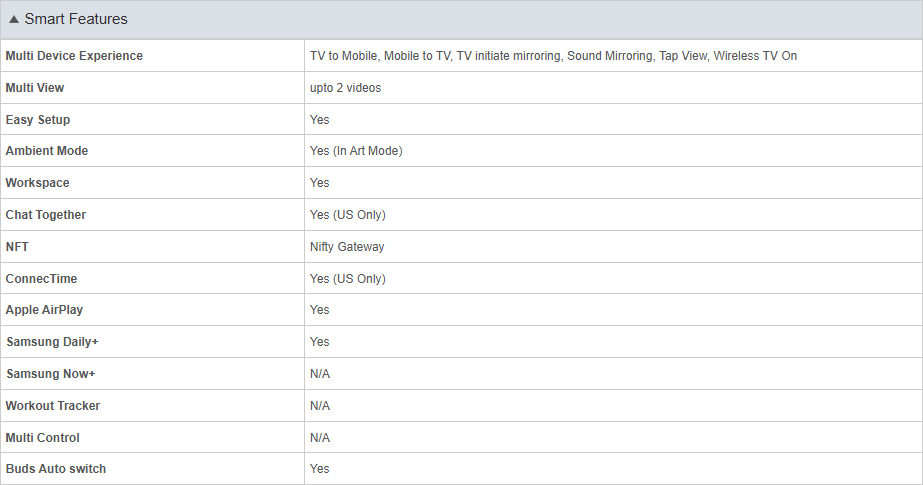
Task: Select the Workout Tracker label
Action: click(53, 406)
